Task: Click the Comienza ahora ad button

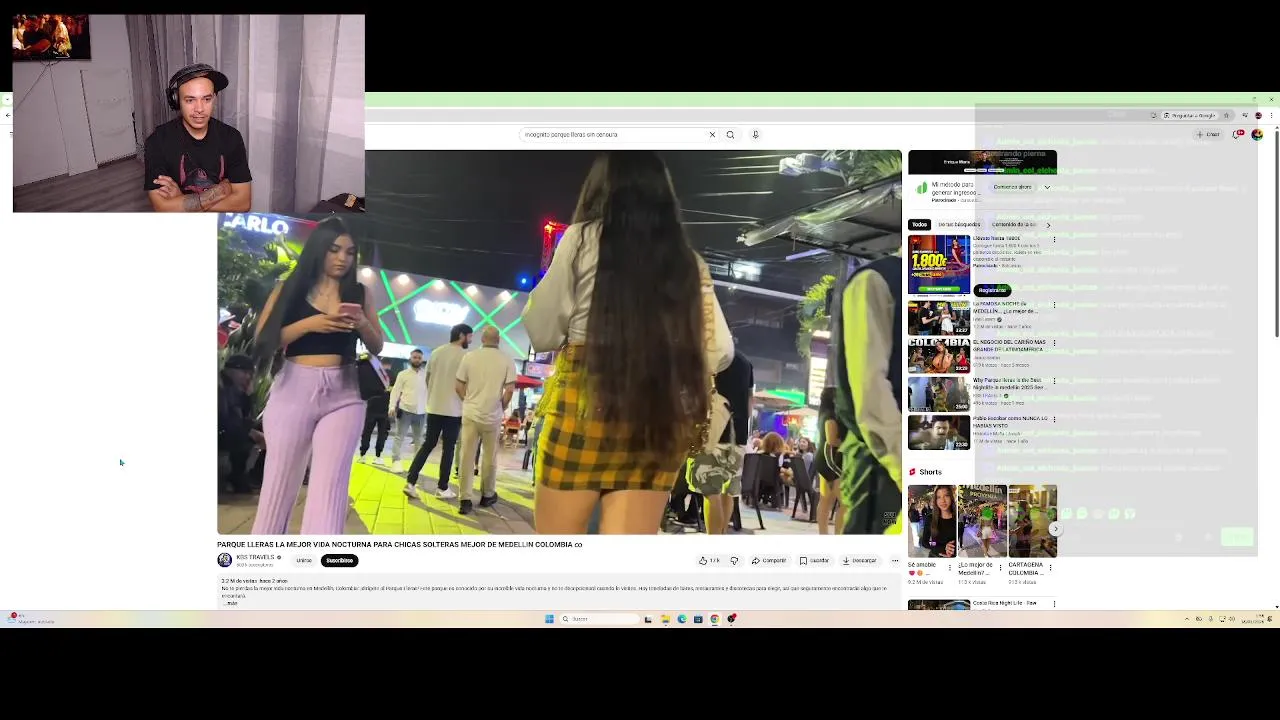Action: pos(1012,187)
